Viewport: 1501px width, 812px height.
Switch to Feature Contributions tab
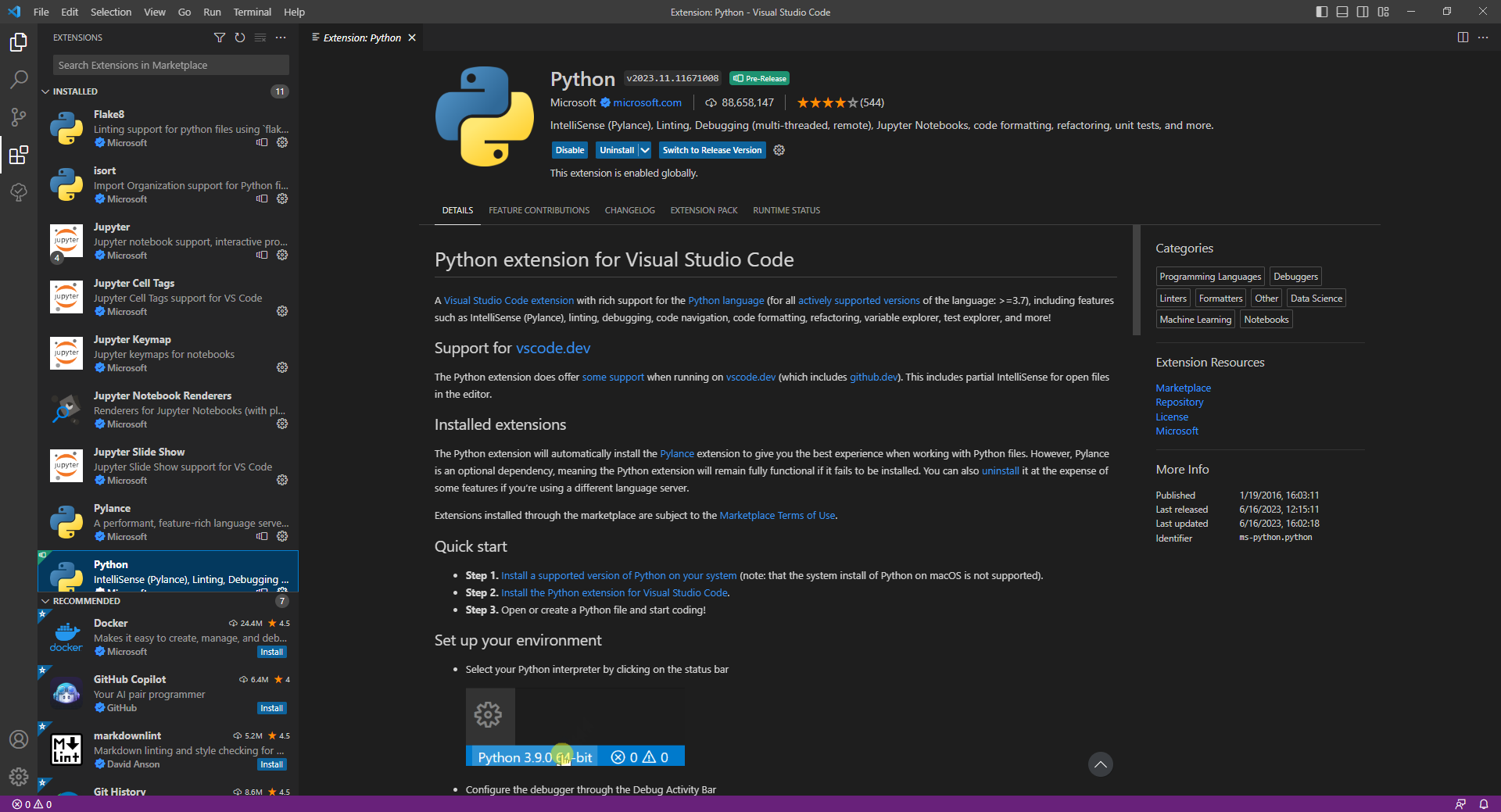[539, 210]
